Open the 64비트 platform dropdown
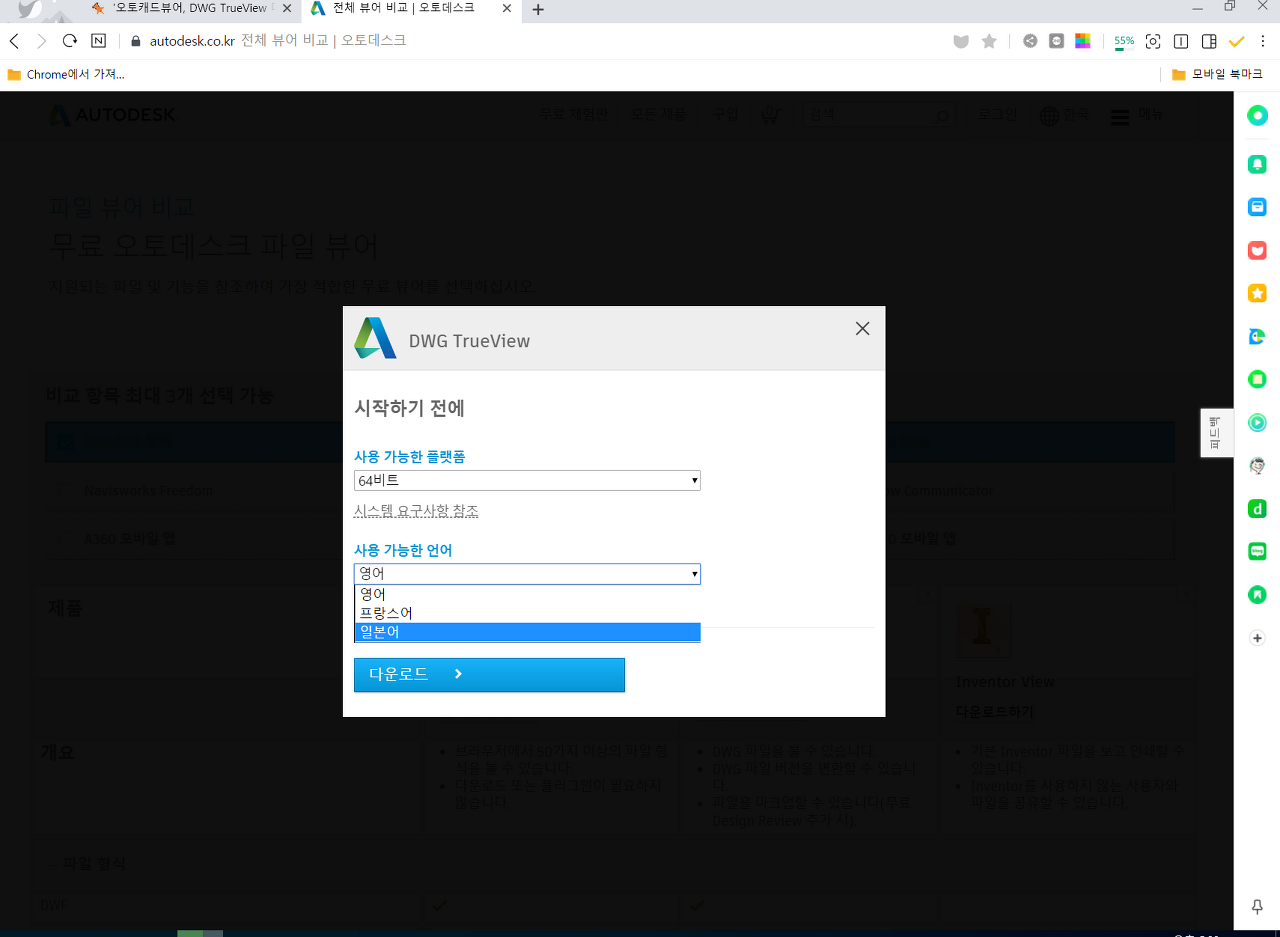 pyautogui.click(x=527, y=481)
